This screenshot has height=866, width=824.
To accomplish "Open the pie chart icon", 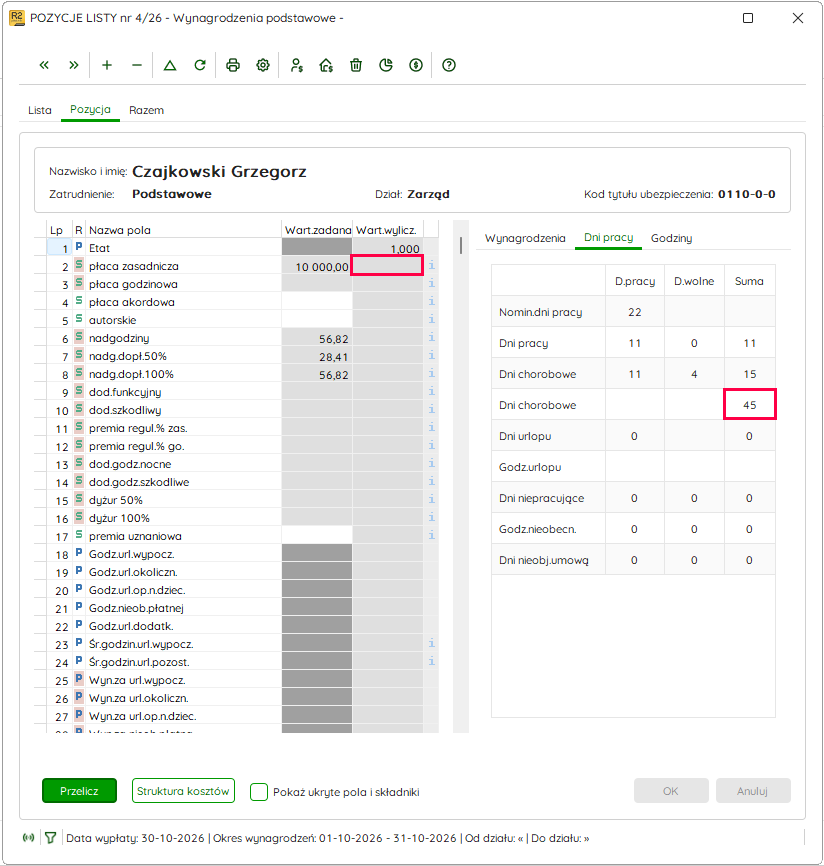I will 386,65.
